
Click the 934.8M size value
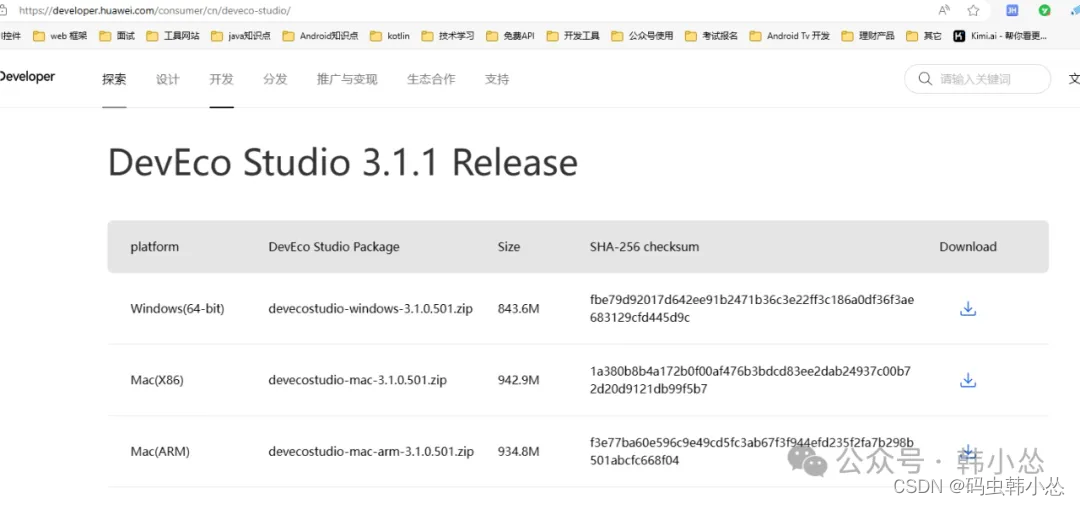[518, 452]
